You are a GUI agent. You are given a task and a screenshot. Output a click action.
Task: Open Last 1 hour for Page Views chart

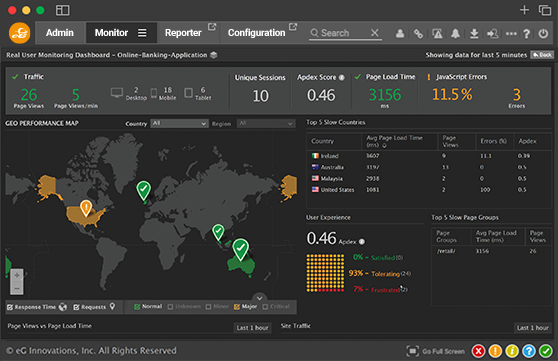tap(253, 328)
